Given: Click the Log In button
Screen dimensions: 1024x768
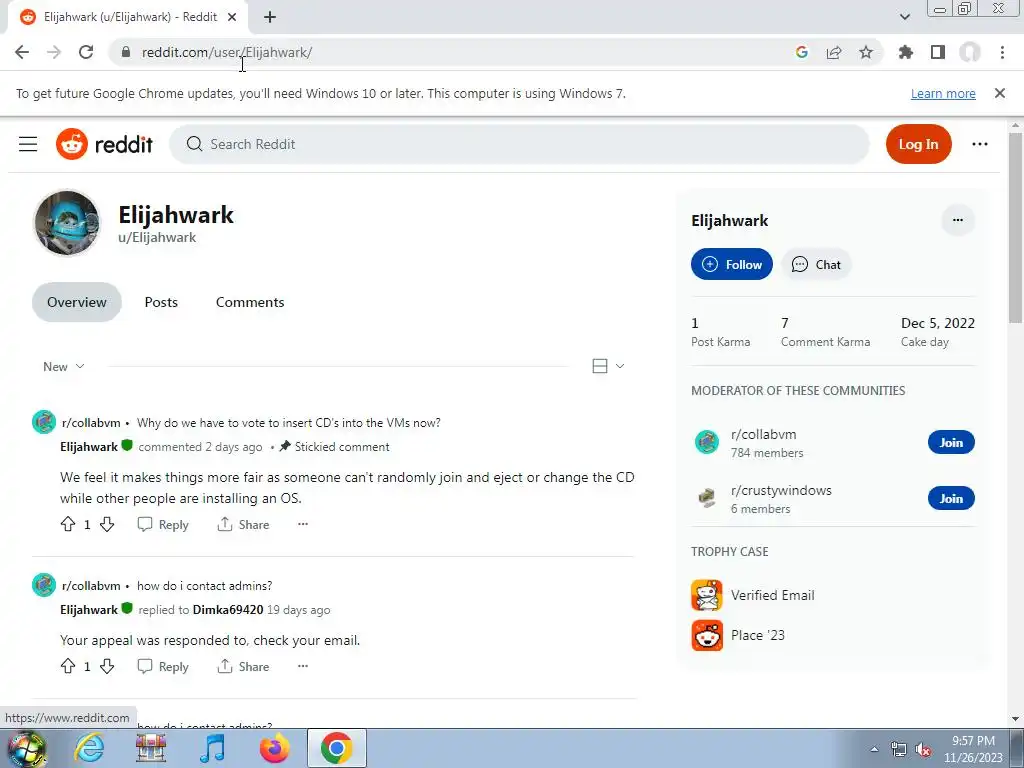Looking at the screenshot, I should [x=918, y=144].
